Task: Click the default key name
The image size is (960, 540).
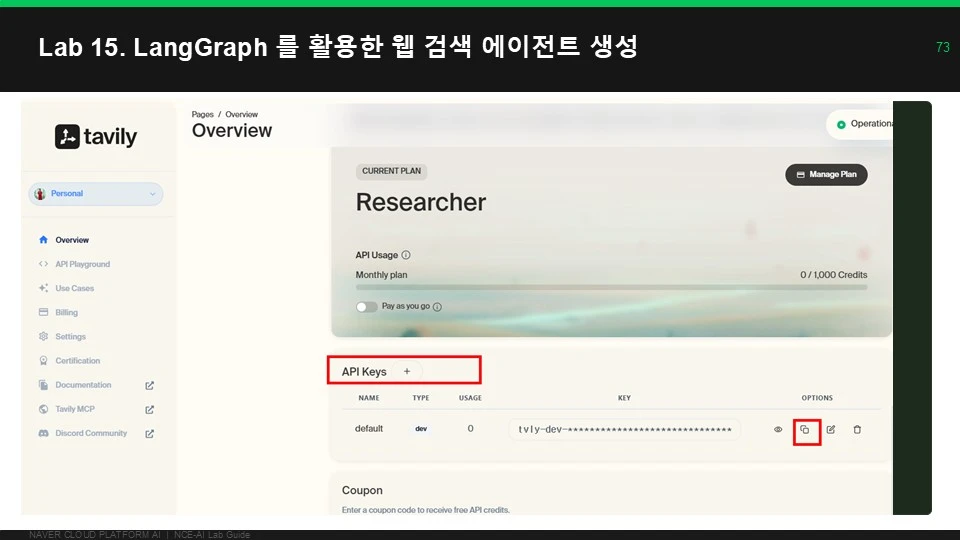Action: coord(369,429)
